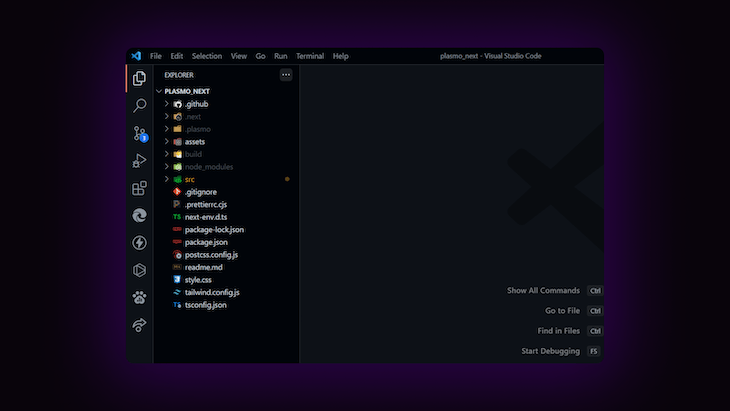Open the Terminal menu
730x411 pixels.
310,56
